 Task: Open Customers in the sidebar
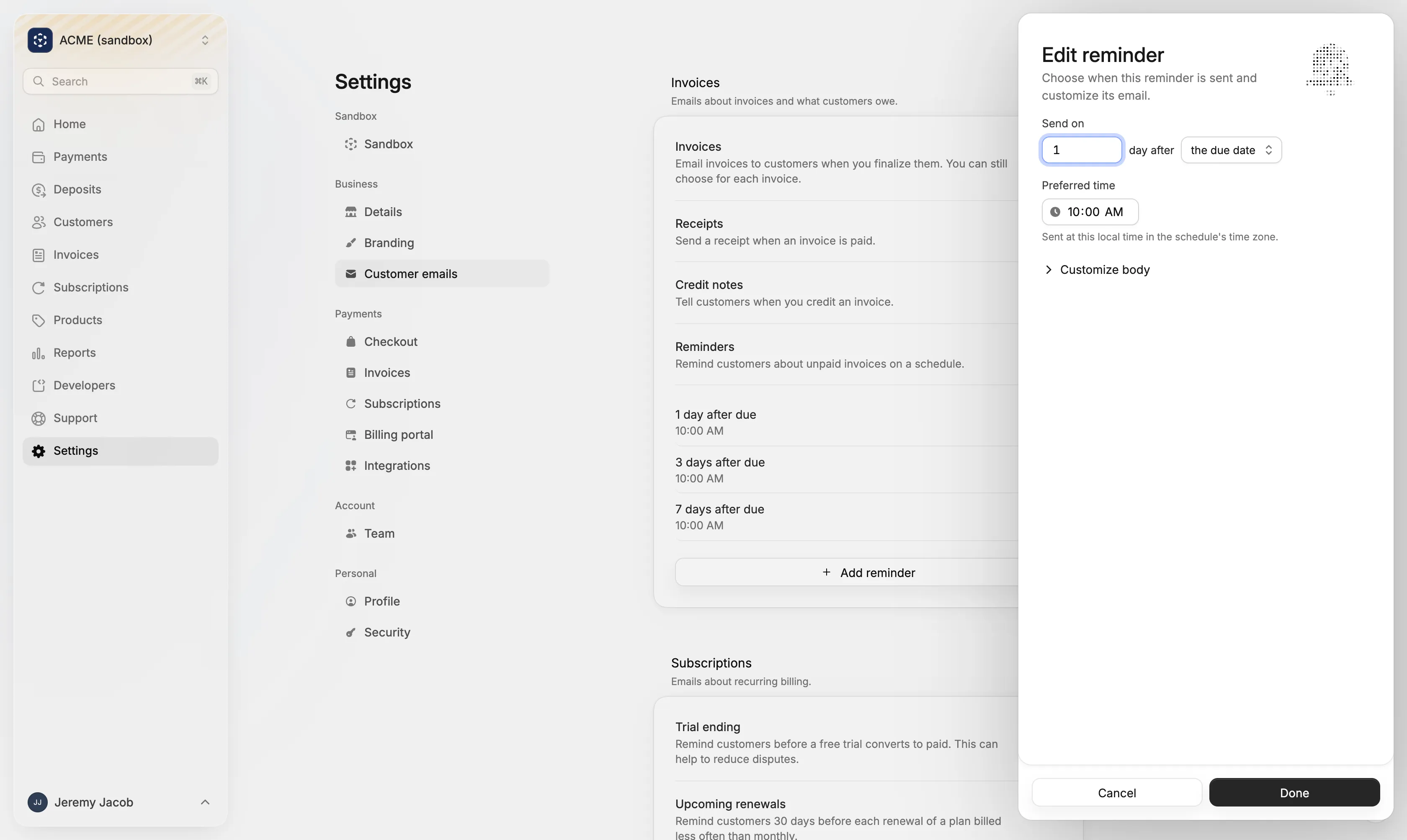(x=120, y=222)
